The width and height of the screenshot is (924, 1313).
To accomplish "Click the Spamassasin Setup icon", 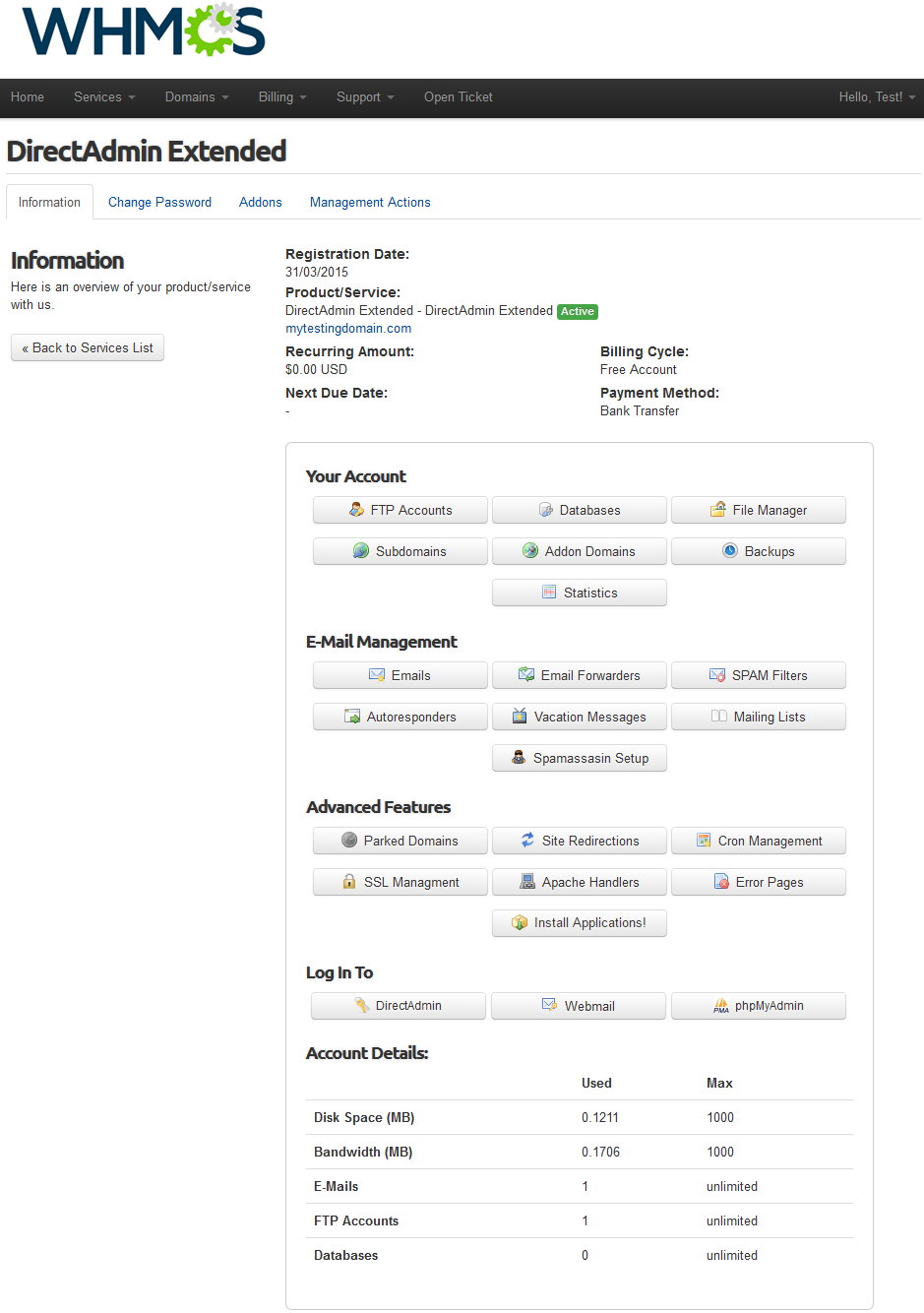I will 519,758.
